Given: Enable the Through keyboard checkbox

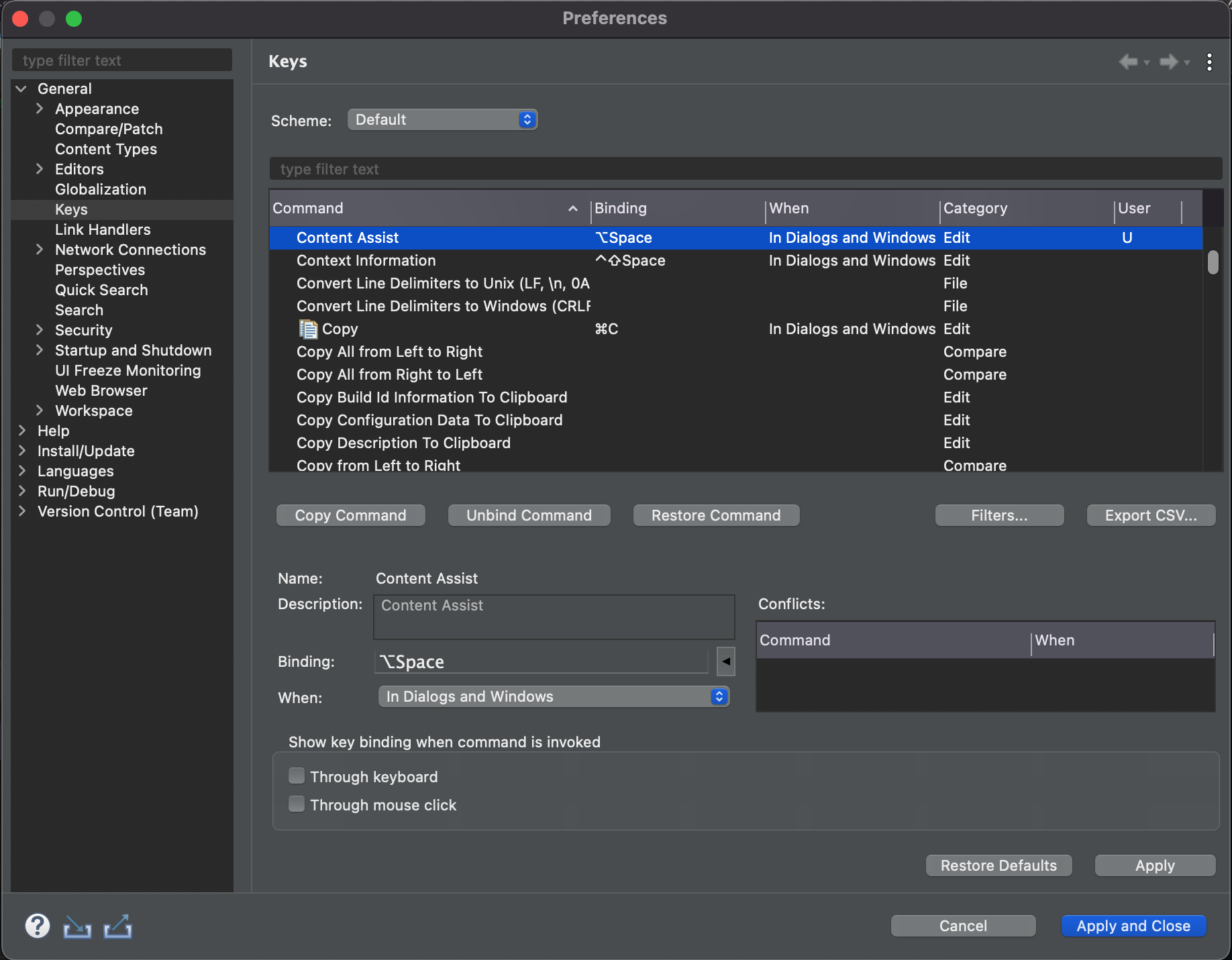Looking at the screenshot, I should pos(297,776).
